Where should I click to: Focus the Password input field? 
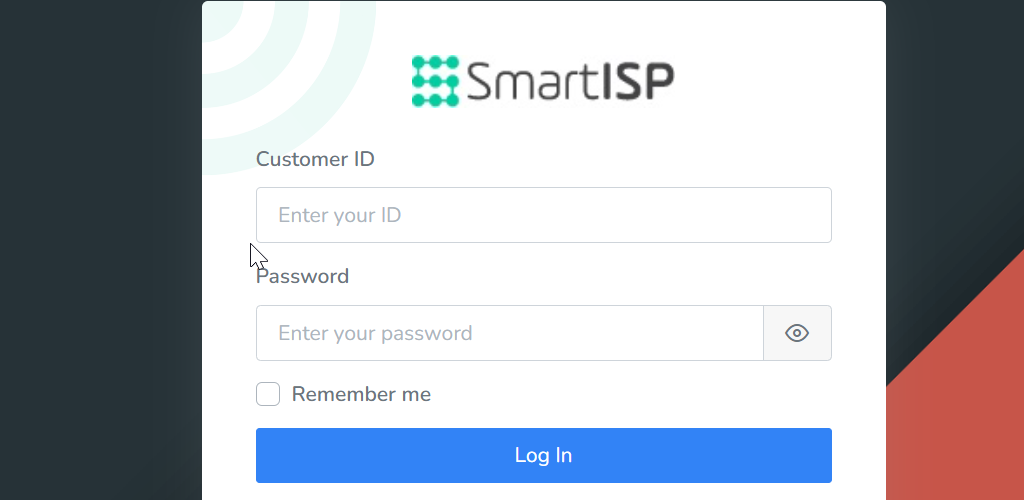(x=509, y=333)
